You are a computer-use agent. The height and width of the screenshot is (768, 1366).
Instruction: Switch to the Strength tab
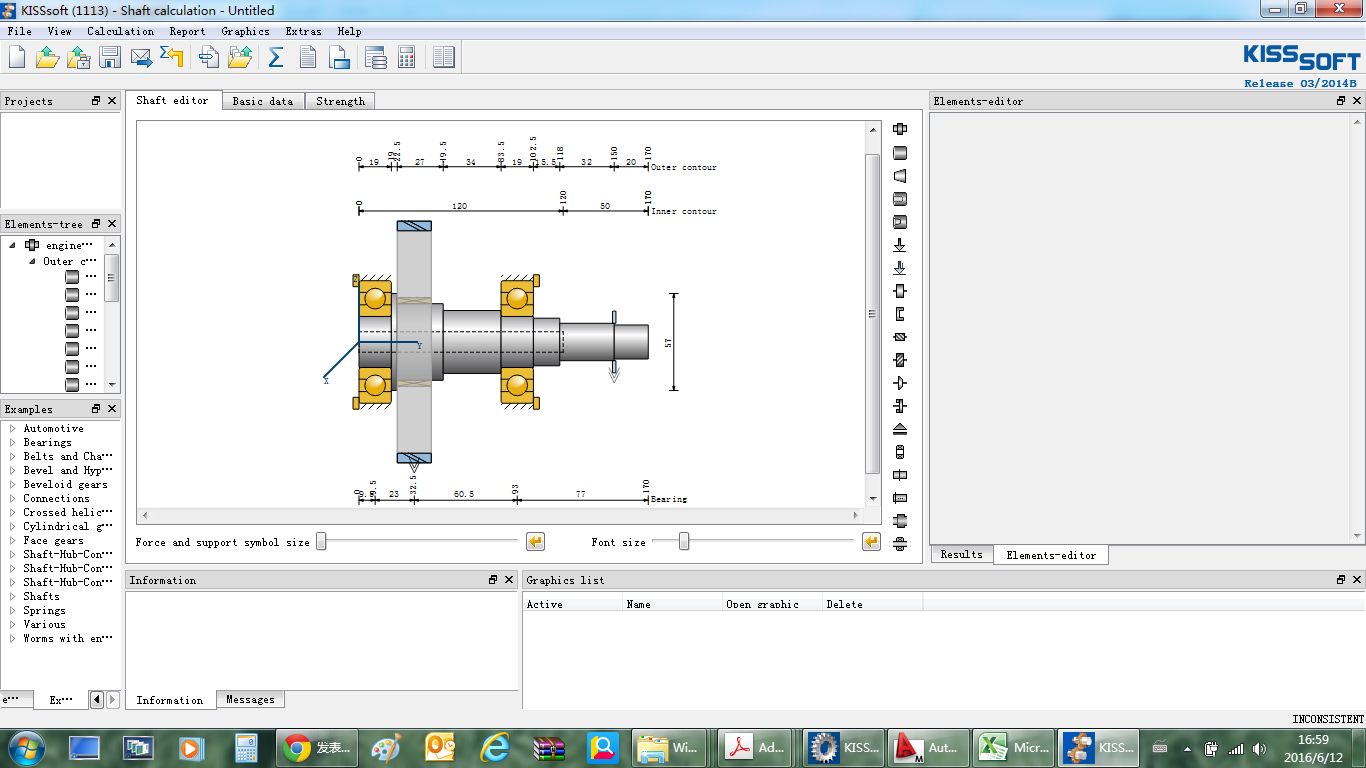coord(340,101)
